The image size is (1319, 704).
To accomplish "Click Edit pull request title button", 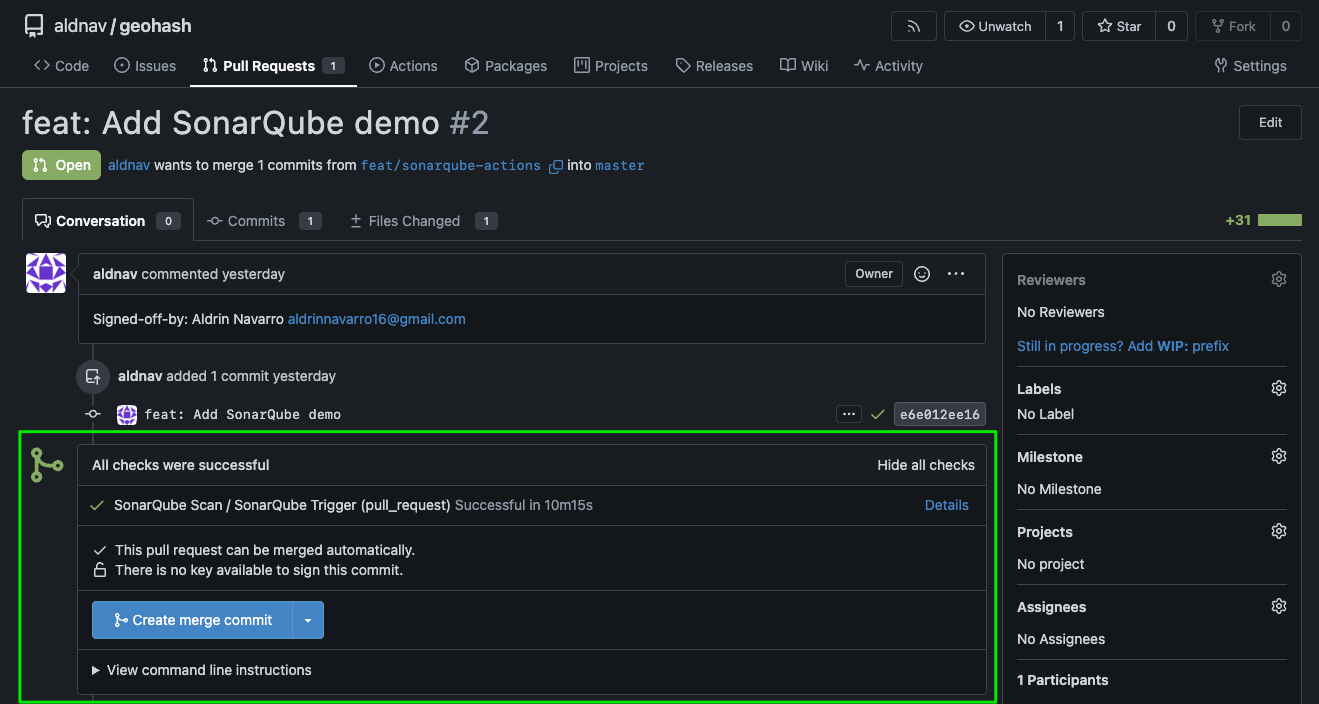I will (1270, 122).
